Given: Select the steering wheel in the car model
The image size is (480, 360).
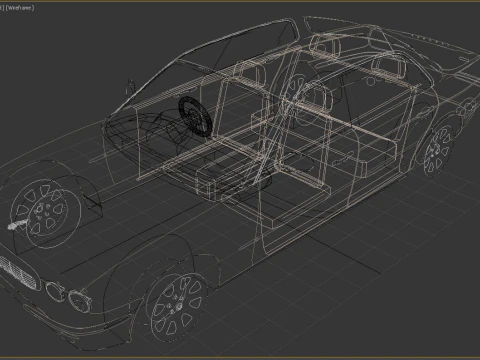Looking at the screenshot, I should coord(195,117).
